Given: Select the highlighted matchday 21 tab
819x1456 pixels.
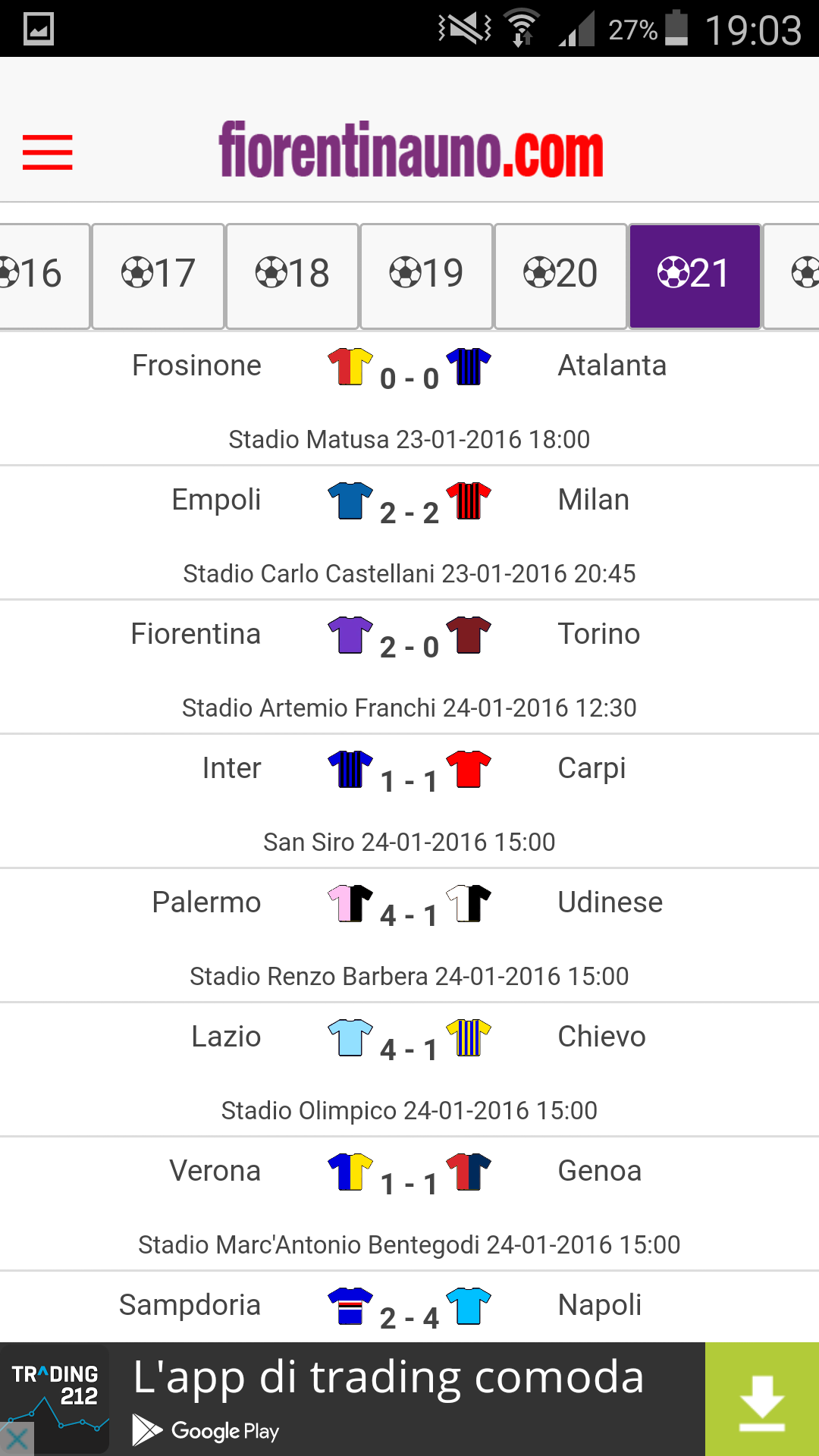Looking at the screenshot, I should [x=695, y=276].
